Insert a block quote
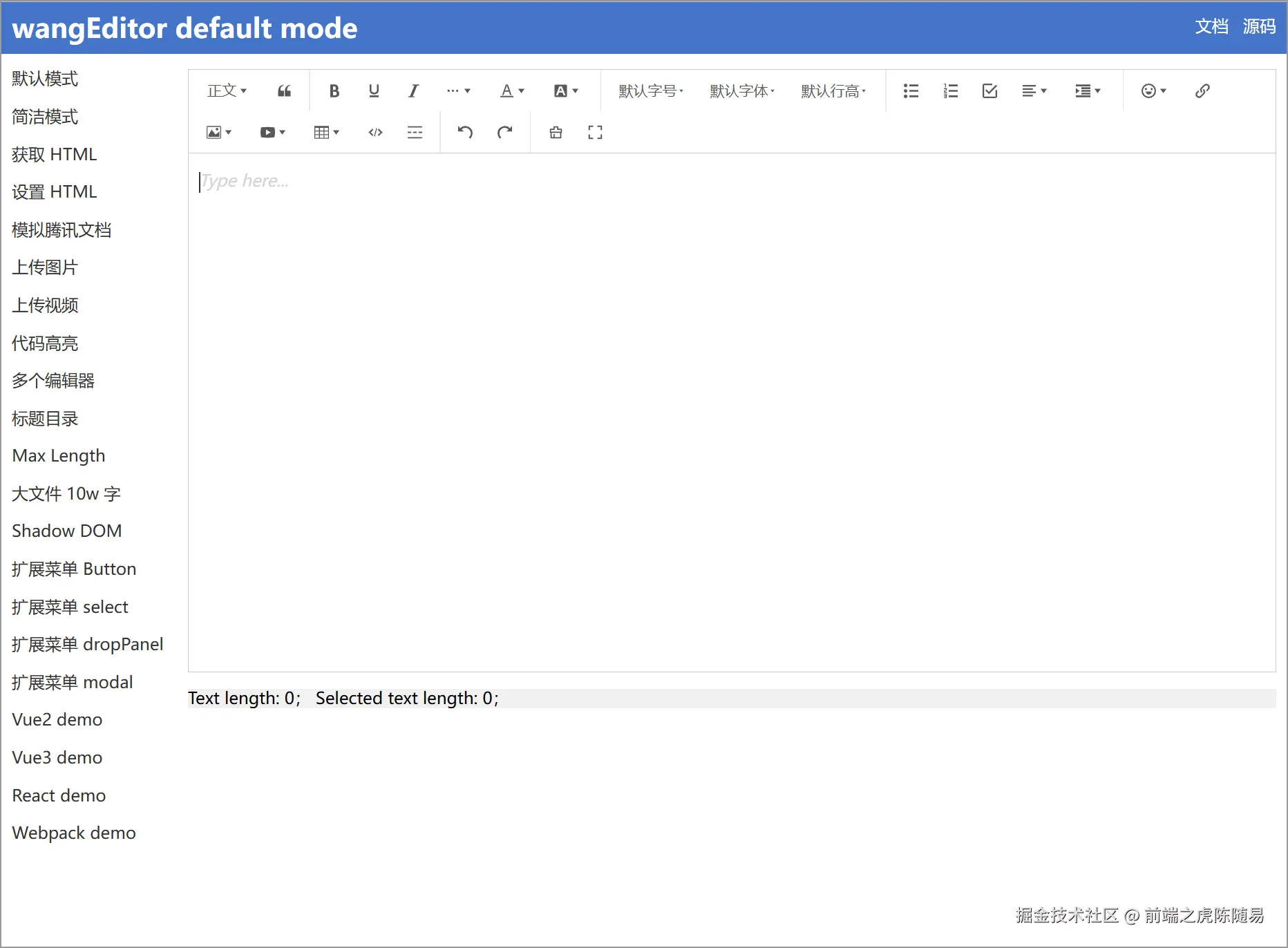Viewport: 1288px width, 948px height. click(284, 91)
